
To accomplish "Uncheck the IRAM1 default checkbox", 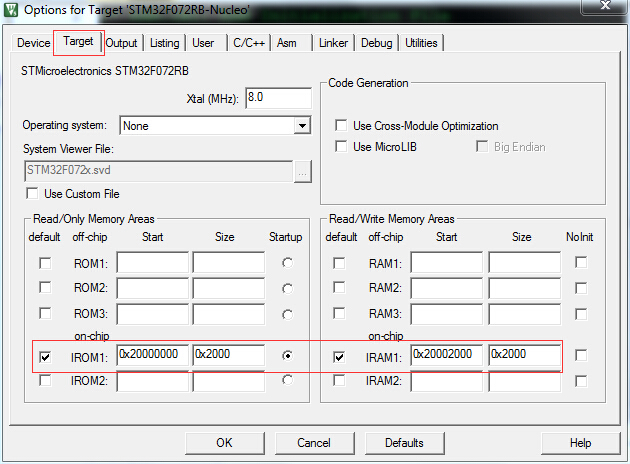I will point(339,357).
